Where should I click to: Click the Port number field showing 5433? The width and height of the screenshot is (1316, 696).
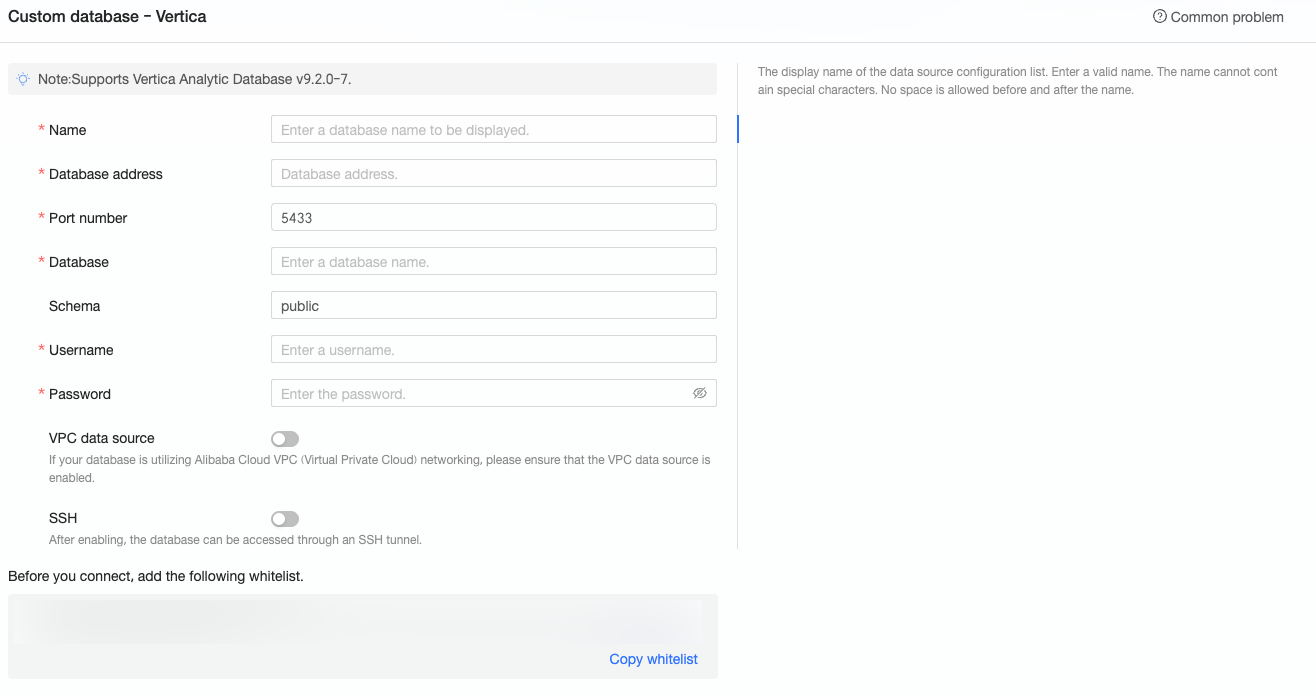tap(494, 217)
